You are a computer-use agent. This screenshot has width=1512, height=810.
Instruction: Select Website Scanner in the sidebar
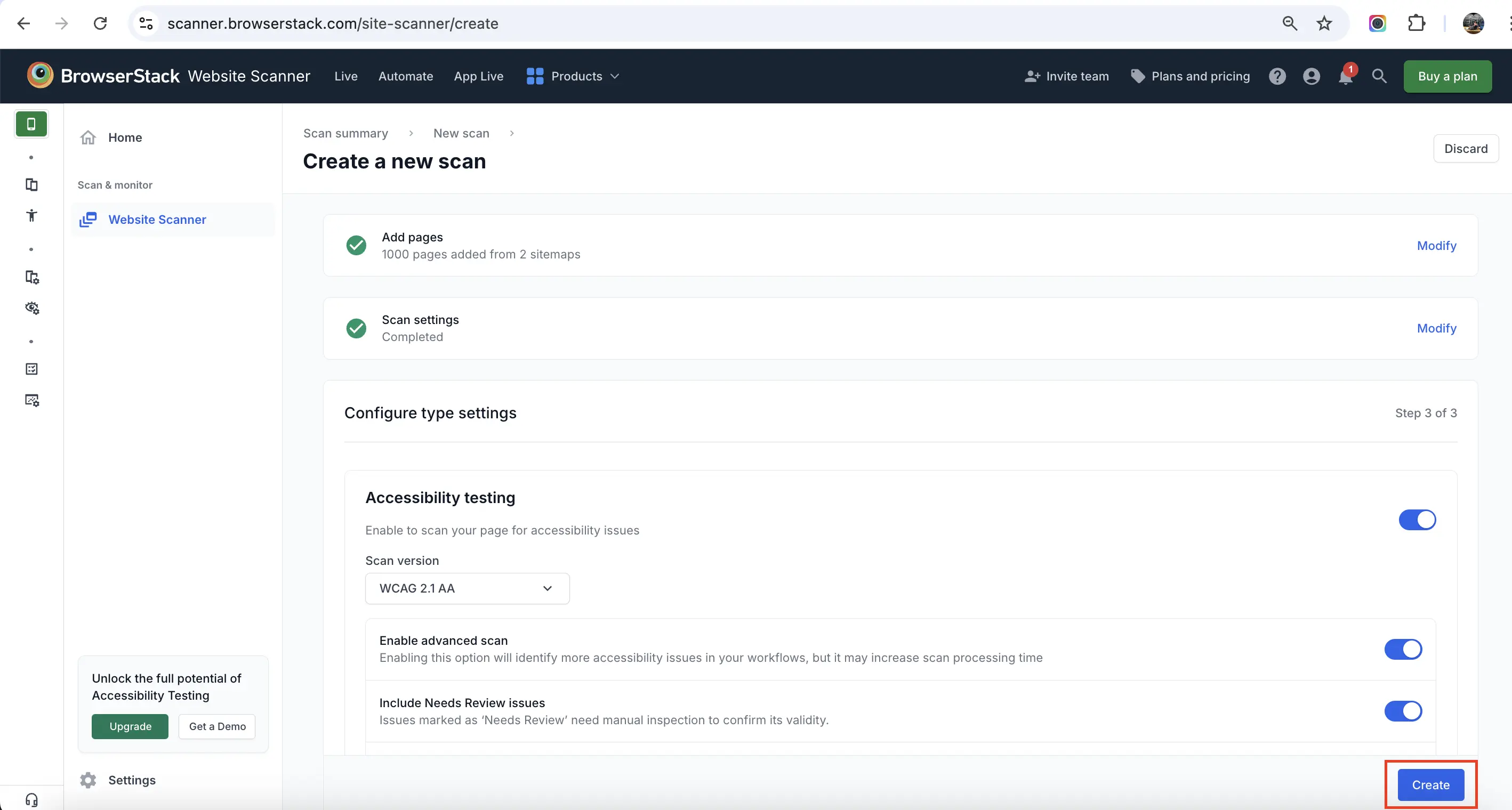point(157,220)
